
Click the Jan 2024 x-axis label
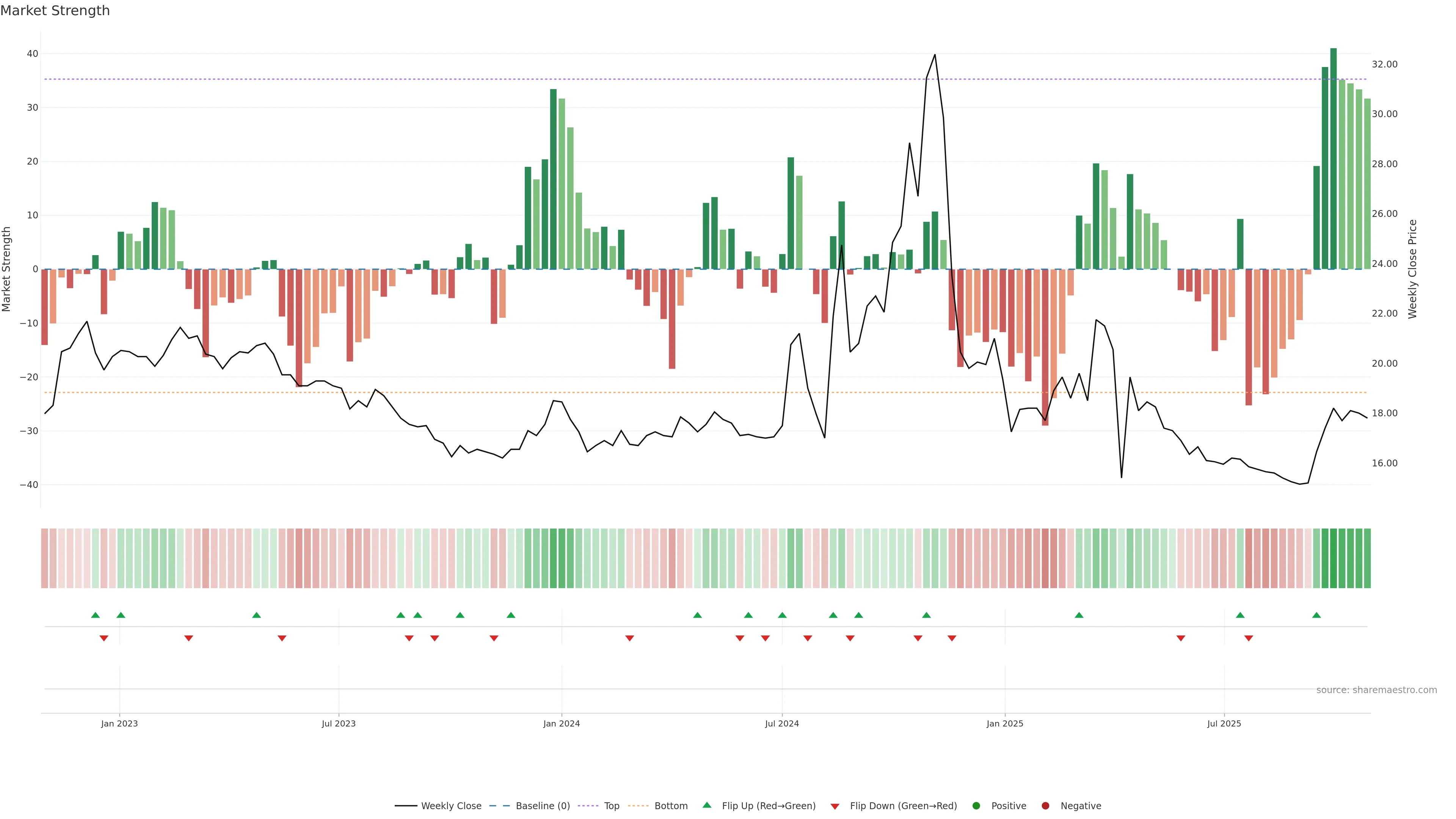561,723
